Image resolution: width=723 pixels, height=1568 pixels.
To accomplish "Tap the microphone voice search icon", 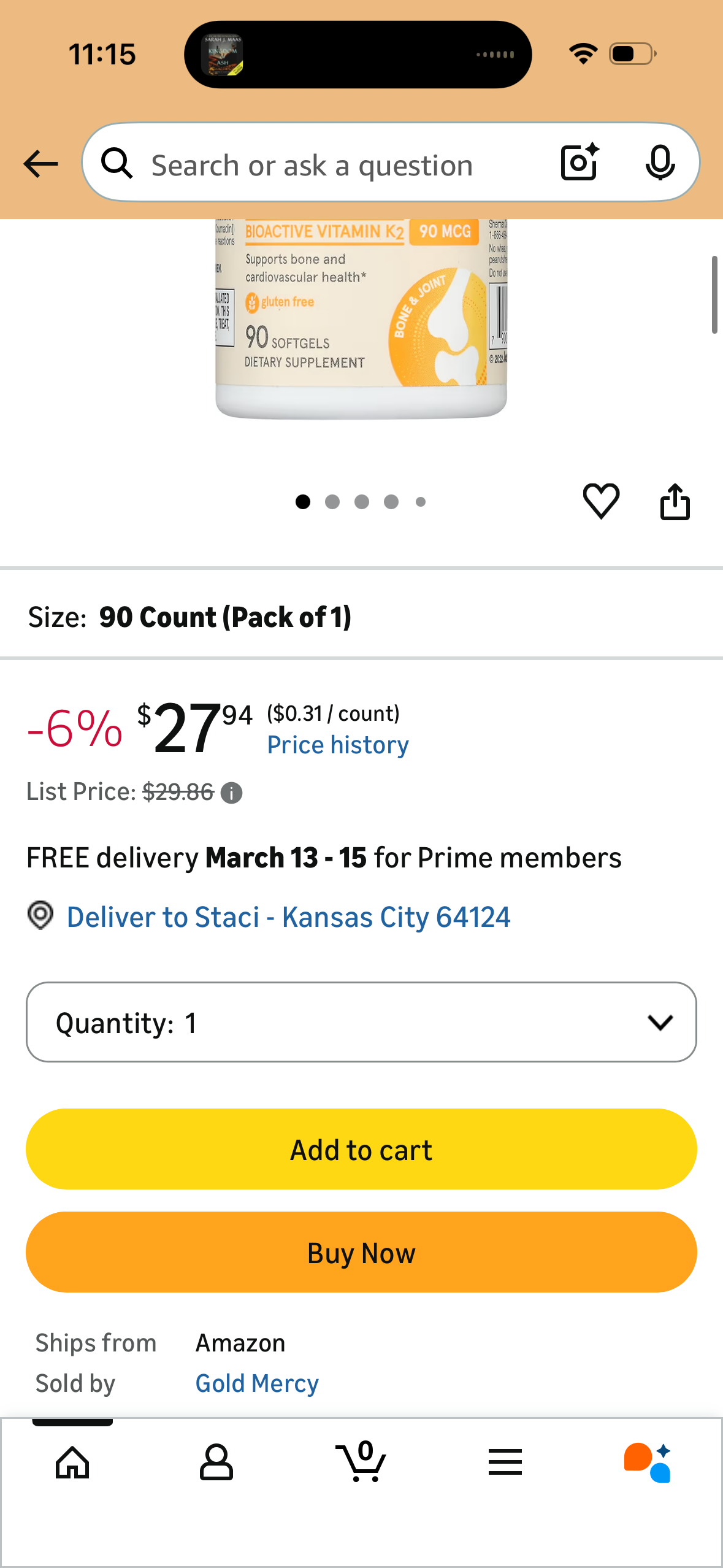I will (660, 163).
